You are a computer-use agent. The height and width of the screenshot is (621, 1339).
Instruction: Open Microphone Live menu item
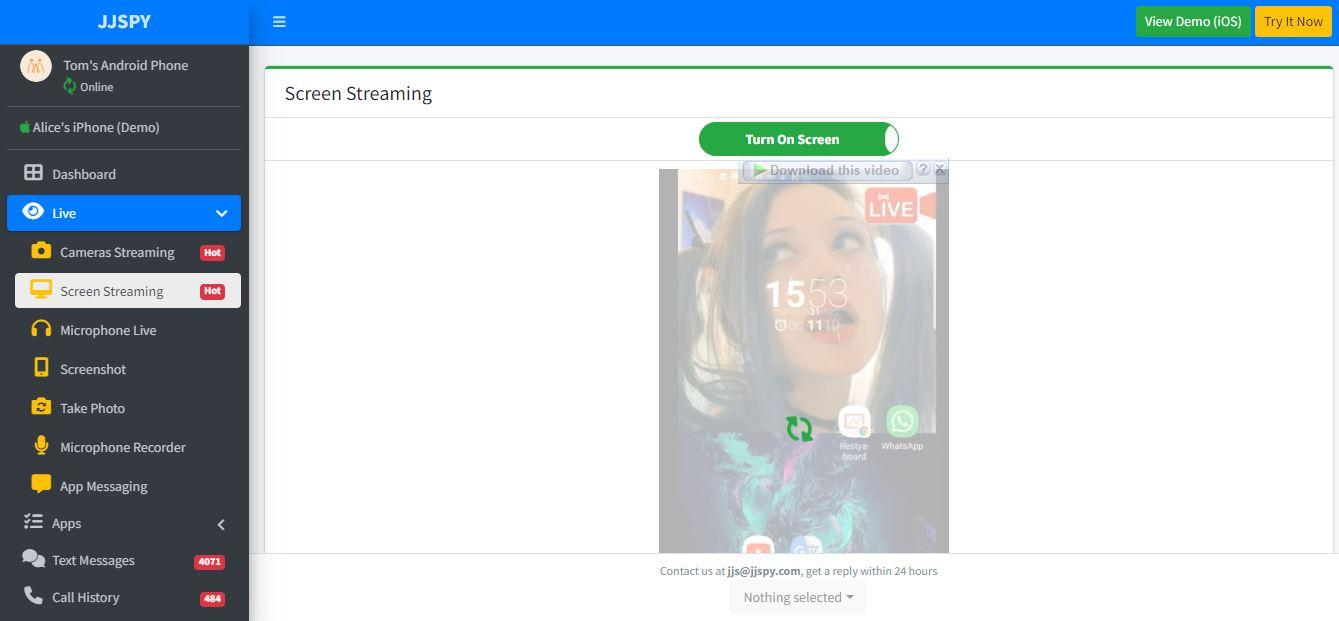click(128, 330)
